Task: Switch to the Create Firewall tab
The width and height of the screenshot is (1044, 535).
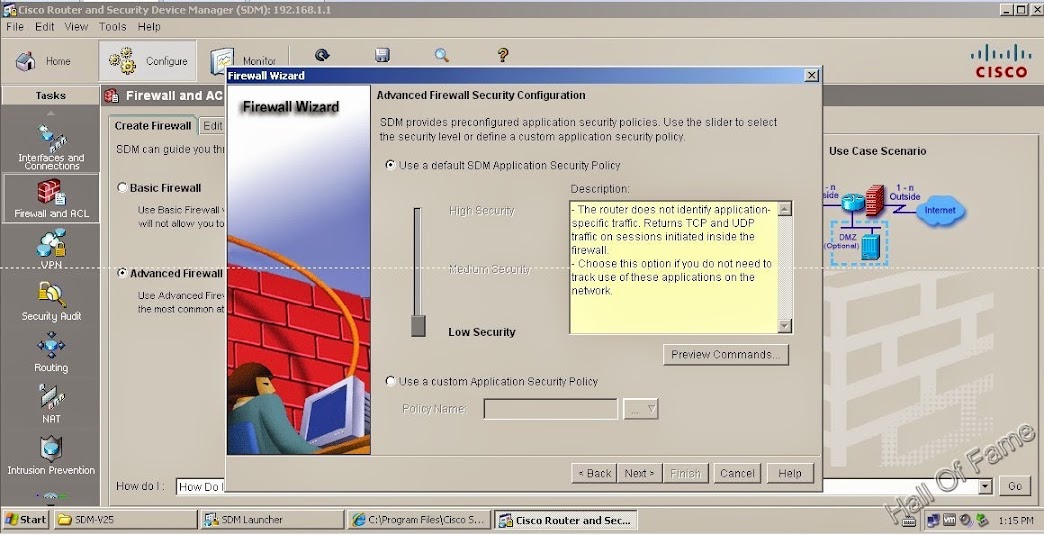Action: point(152,125)
